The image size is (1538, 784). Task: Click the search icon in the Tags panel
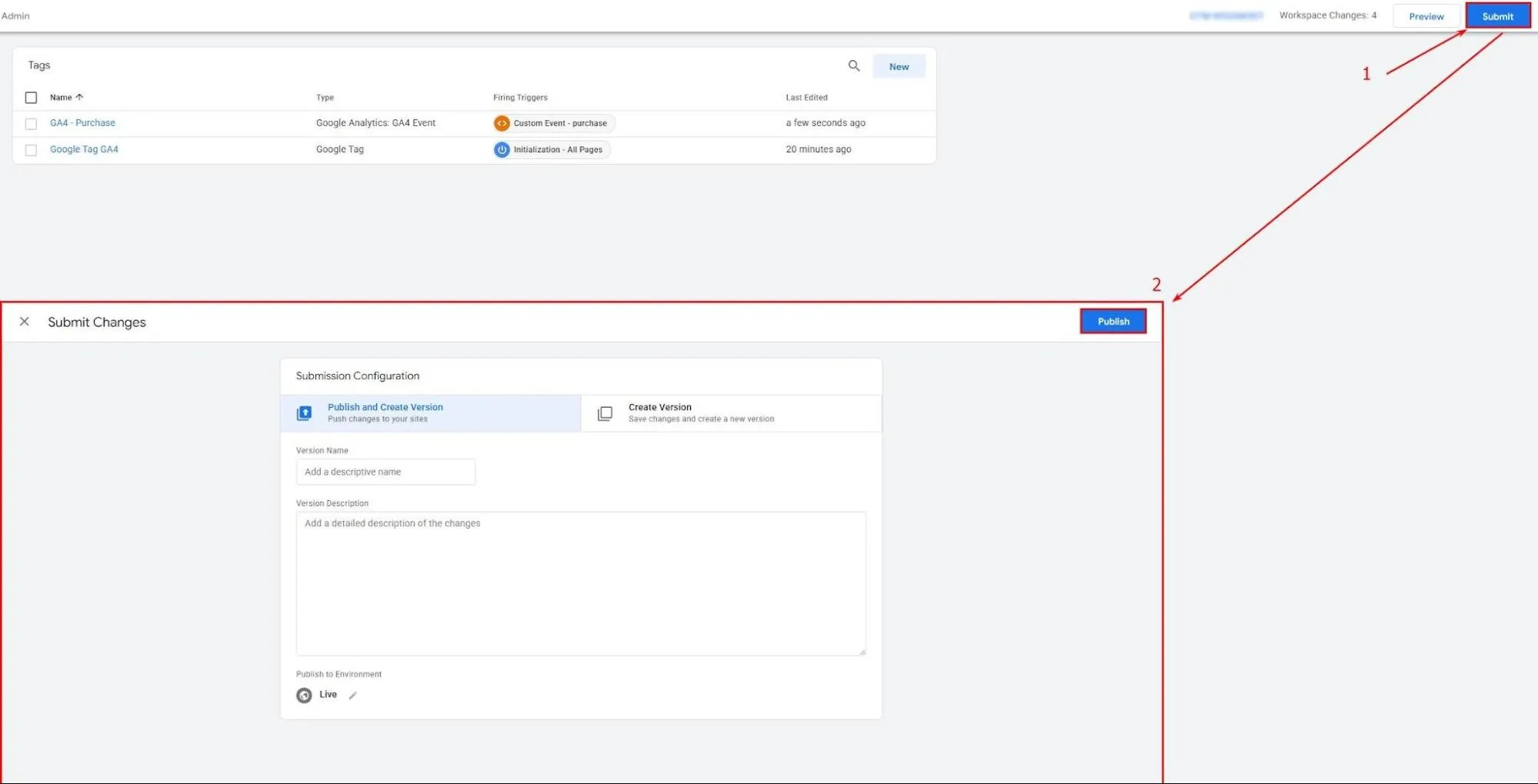[x=854, y=66]
